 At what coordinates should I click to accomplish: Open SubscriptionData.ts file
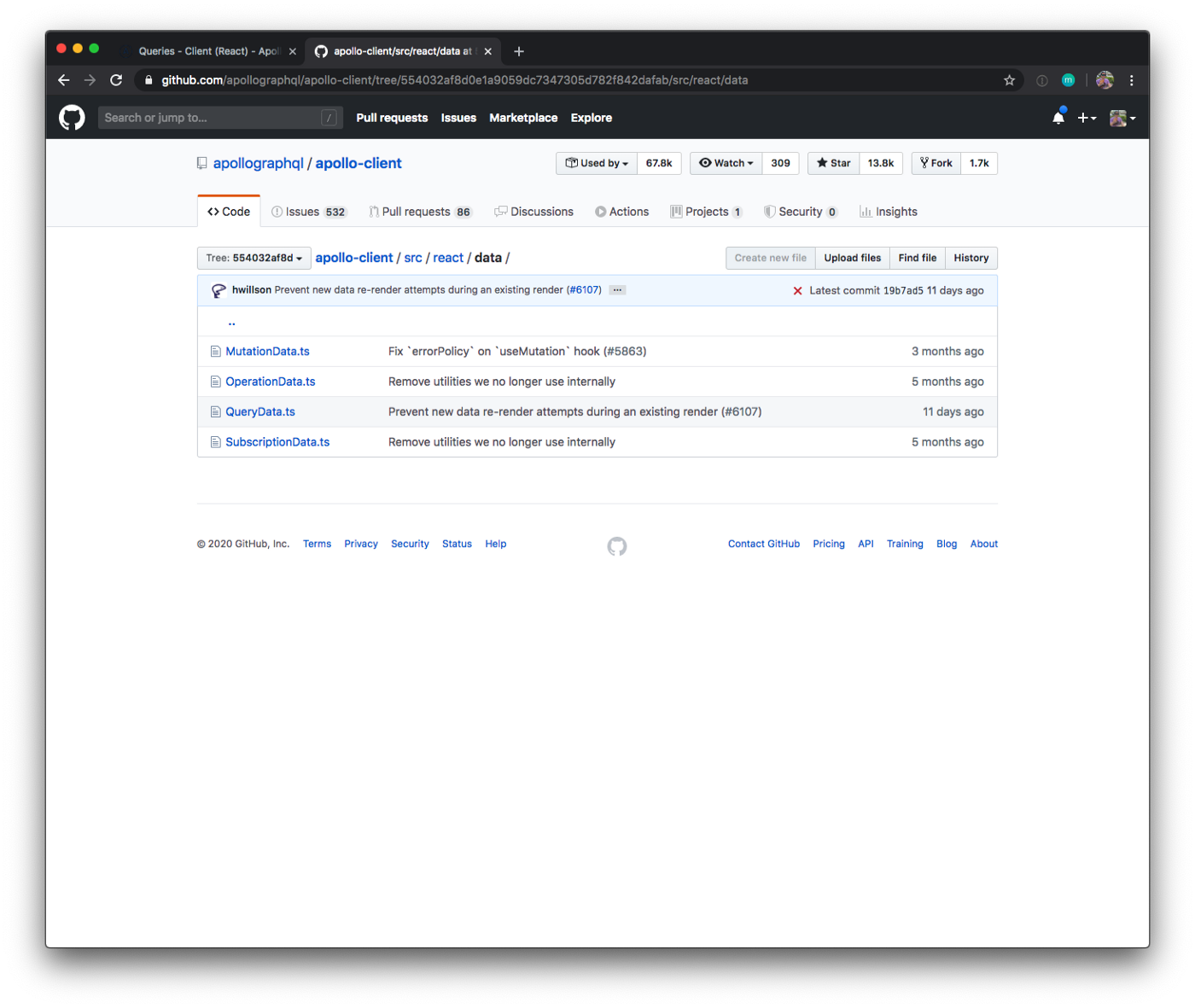[x=277, y=442]
